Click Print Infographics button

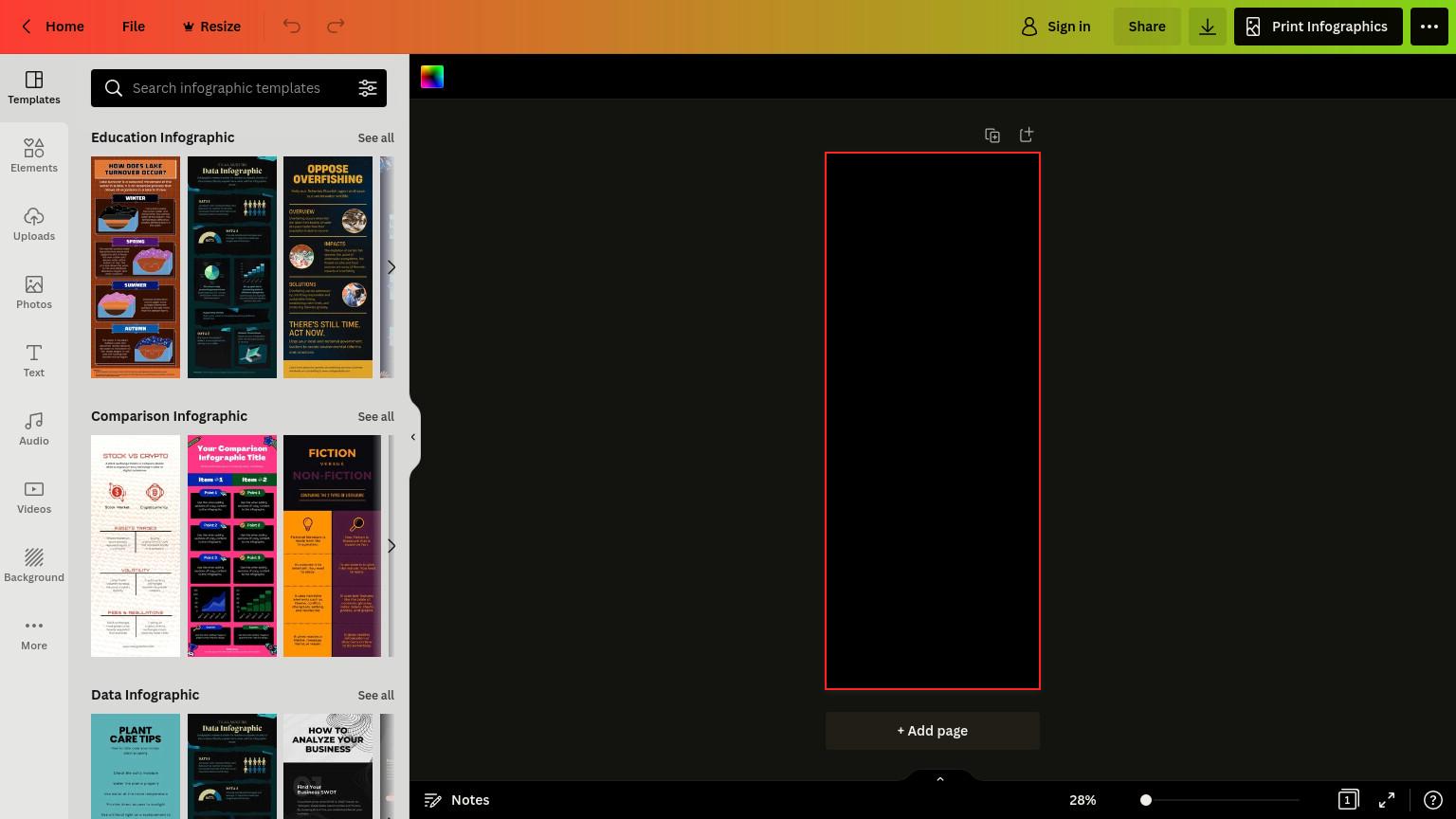[x=1319, y=27]
